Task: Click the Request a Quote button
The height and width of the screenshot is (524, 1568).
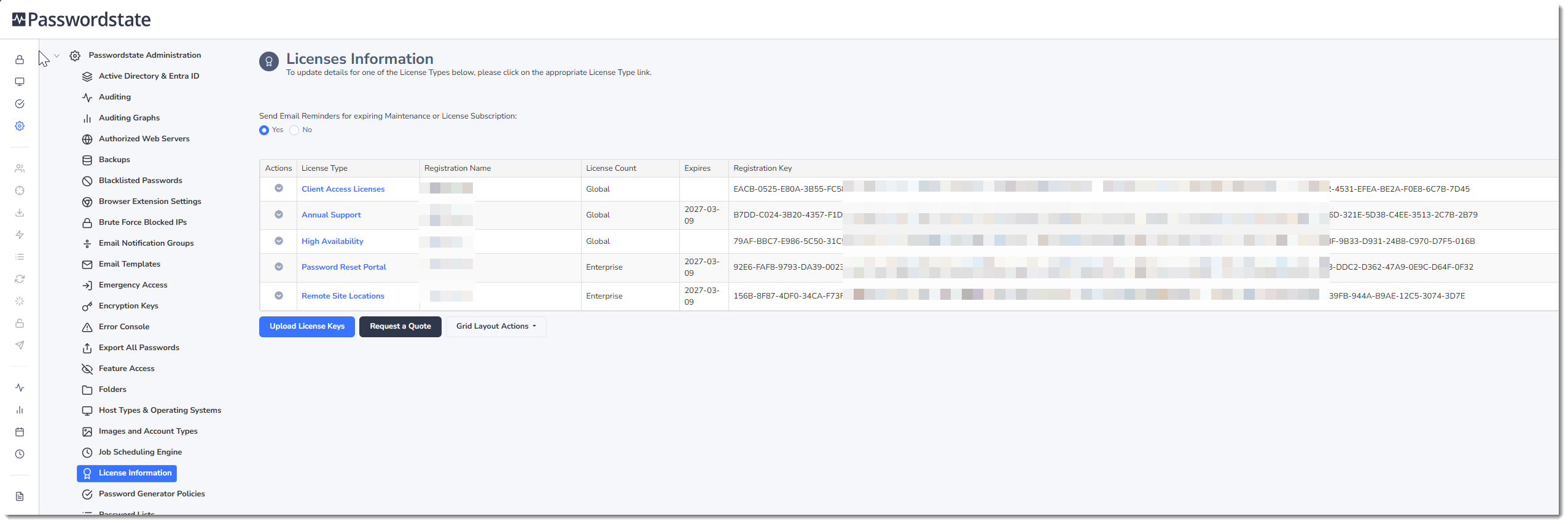Action: pos(400,326)
